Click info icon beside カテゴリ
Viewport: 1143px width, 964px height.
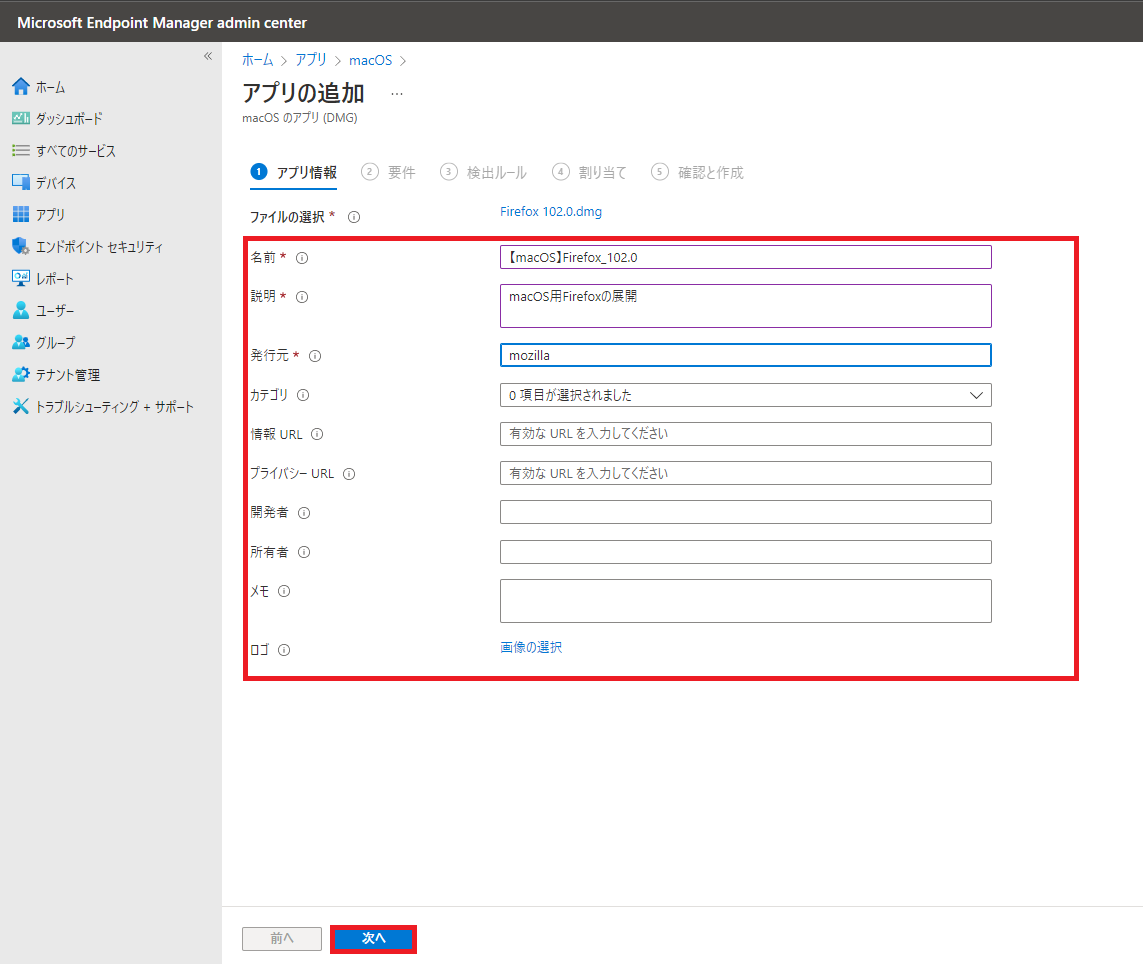(303, 395)
